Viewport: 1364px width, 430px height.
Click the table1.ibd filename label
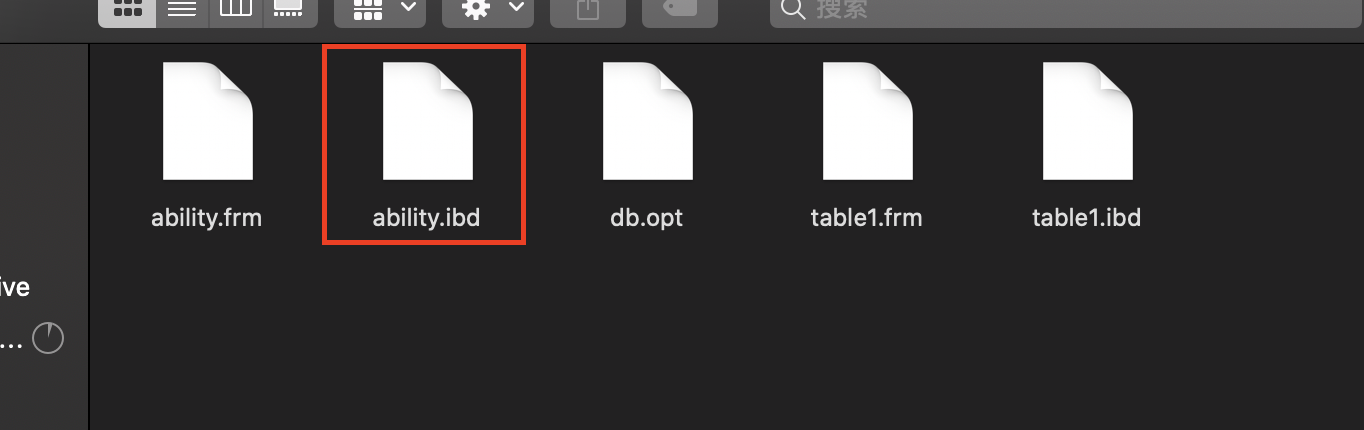[1087, 217]
